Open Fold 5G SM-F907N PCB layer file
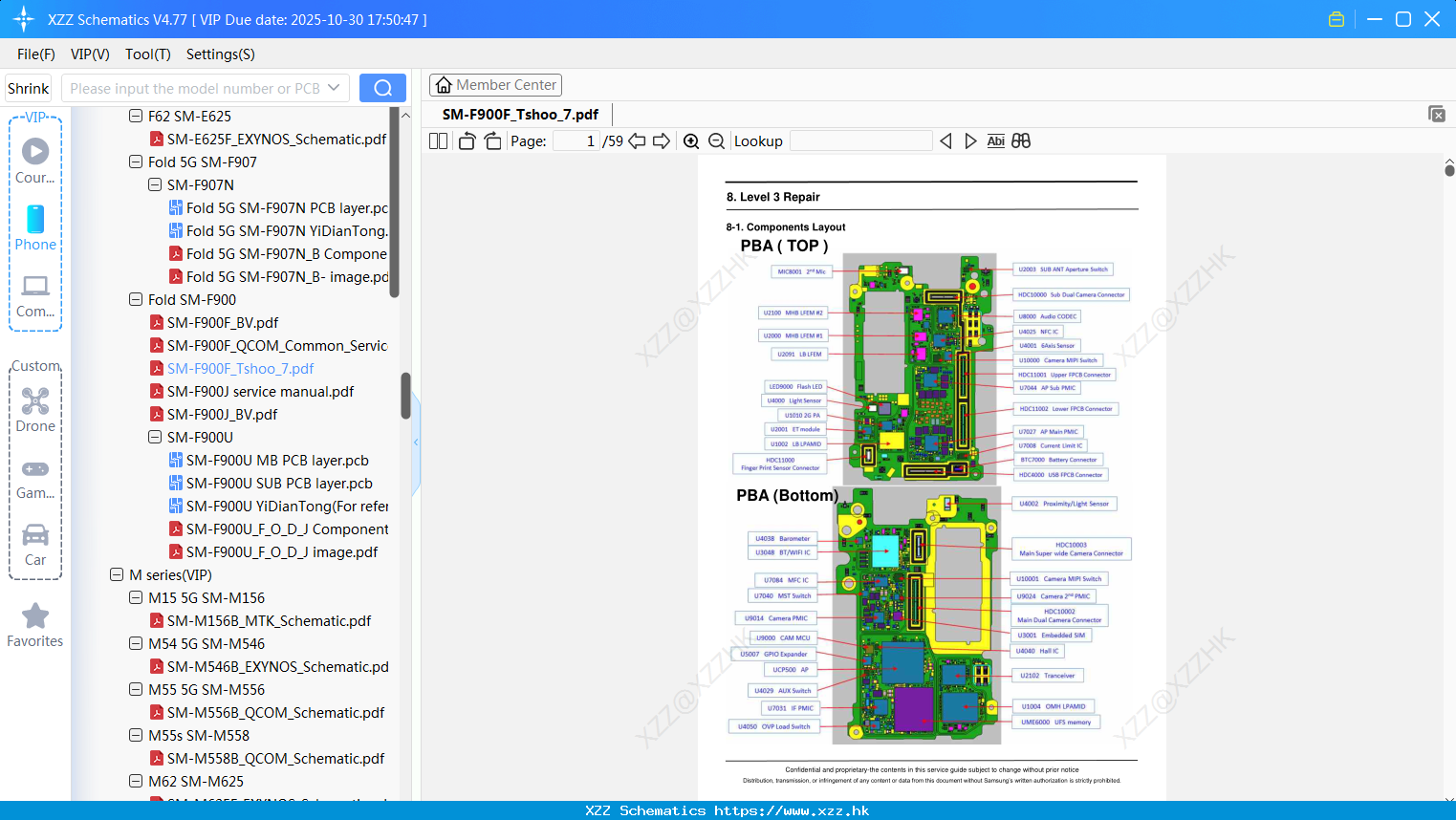Screen dimensions: 1456x820 click(x=278, y=207)
